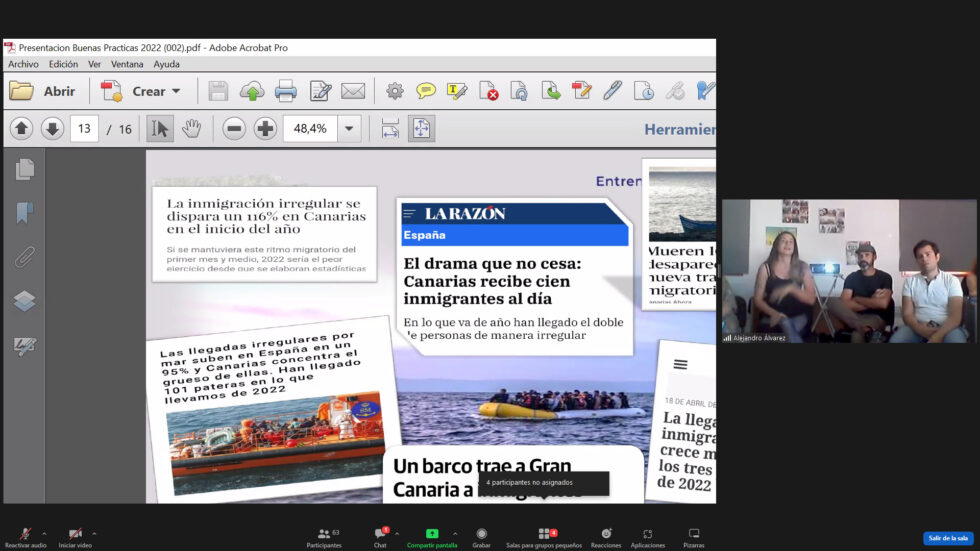Screen dimensions: 980x551
Task: Open the page thumbnails panel
Action: 25,170
